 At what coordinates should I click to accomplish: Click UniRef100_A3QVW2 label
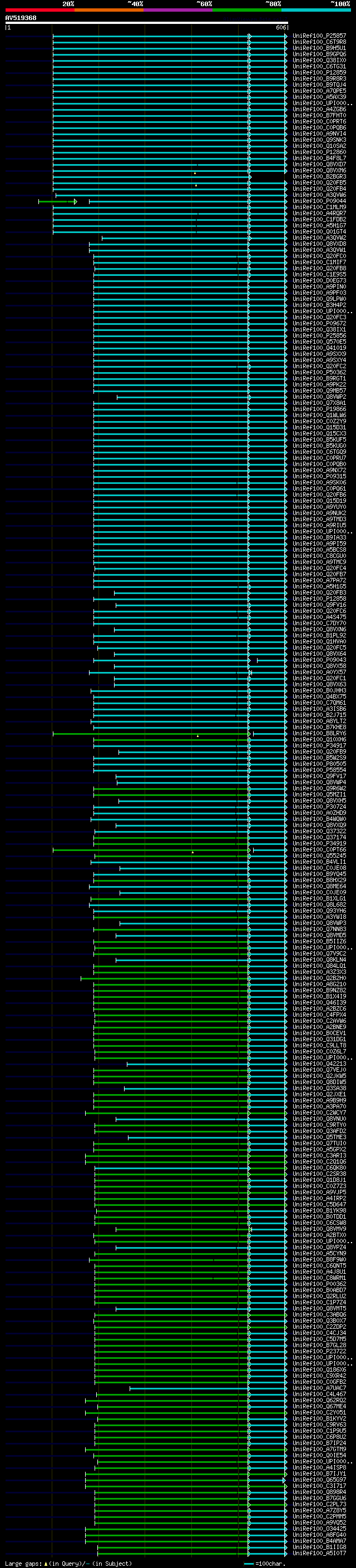pos(319,238)
